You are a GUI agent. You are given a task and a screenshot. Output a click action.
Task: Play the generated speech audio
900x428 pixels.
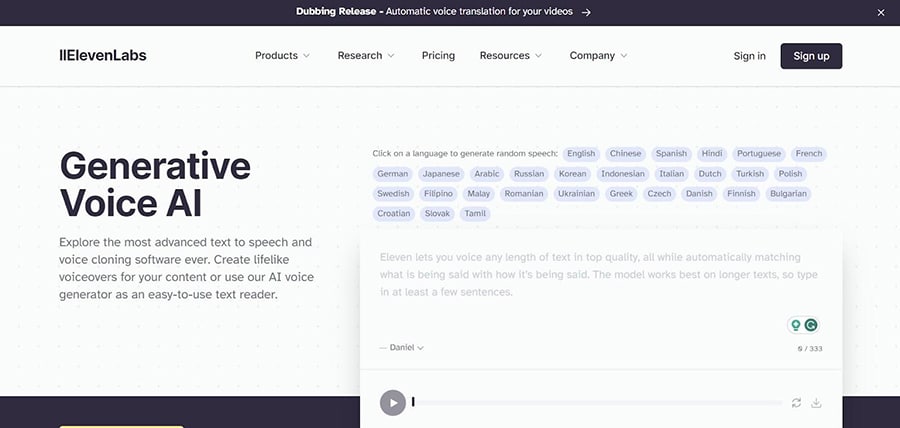coord(393,403)
